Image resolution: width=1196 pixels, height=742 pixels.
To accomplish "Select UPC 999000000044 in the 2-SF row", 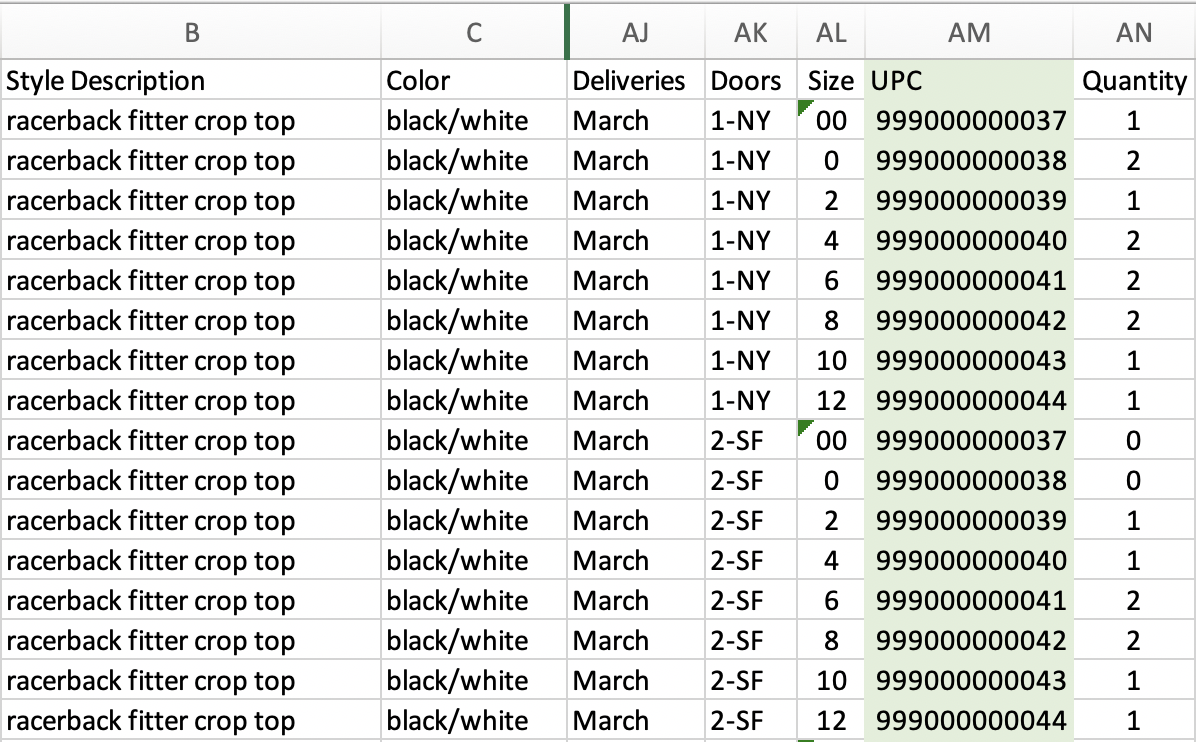I will 969,720.
